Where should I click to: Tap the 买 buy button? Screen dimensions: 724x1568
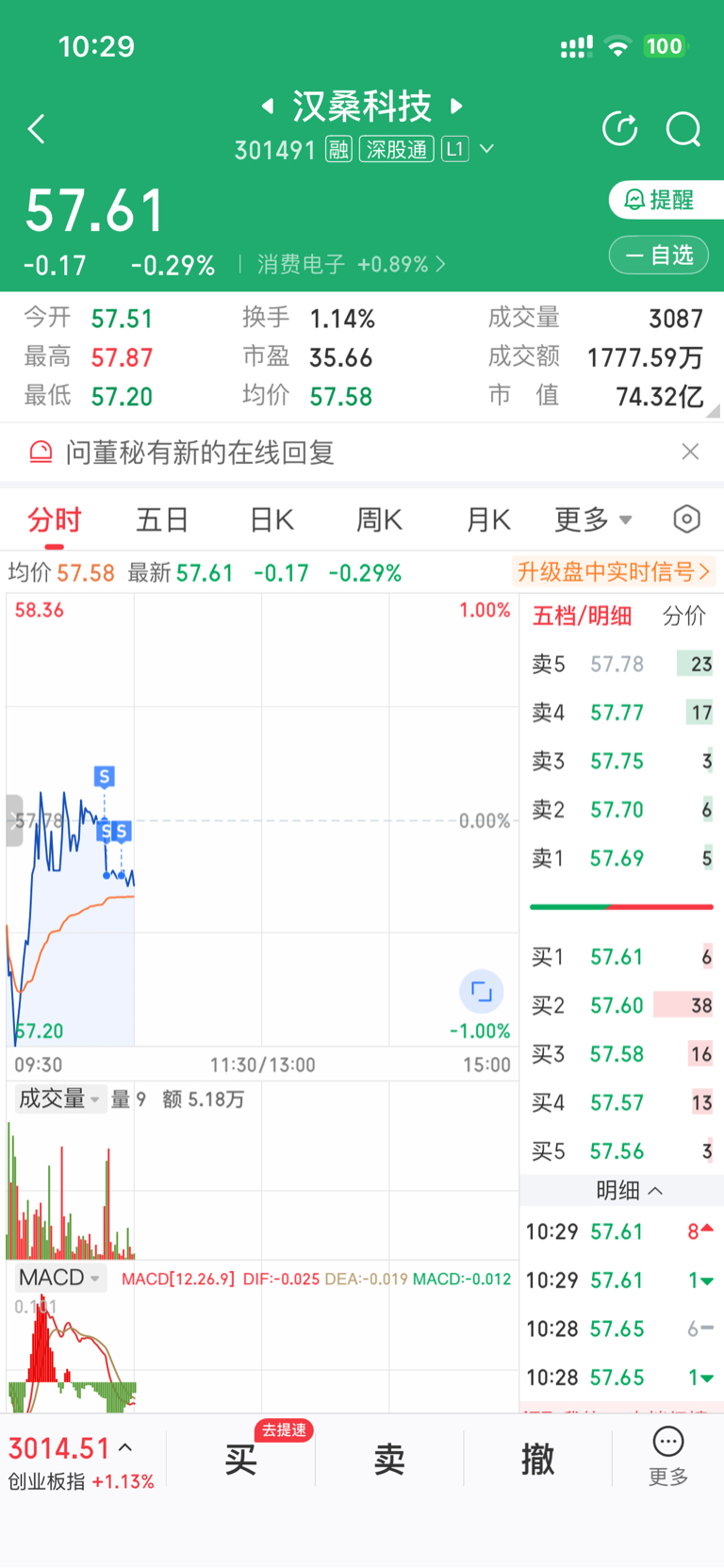(241, 1459)
